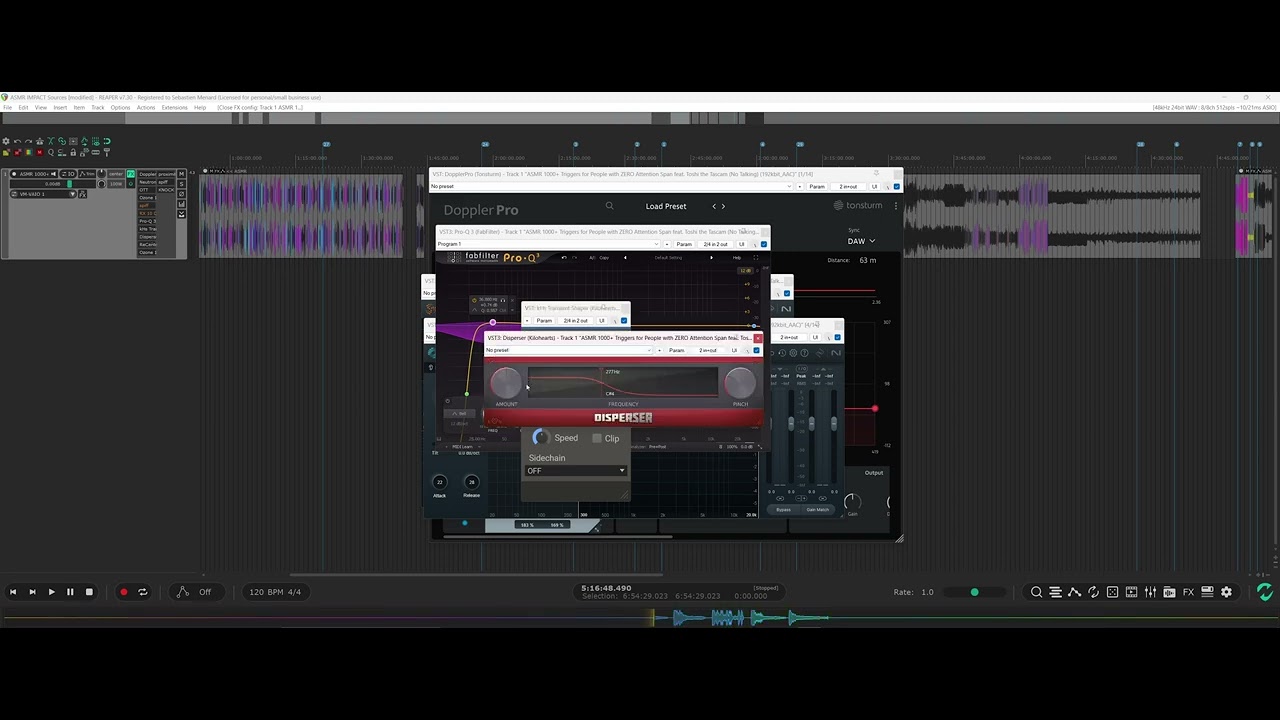The image size is (1280, 720).
Task: Click Param button in Disperser window
Action: pyautogui.click(x=677, y=350)
